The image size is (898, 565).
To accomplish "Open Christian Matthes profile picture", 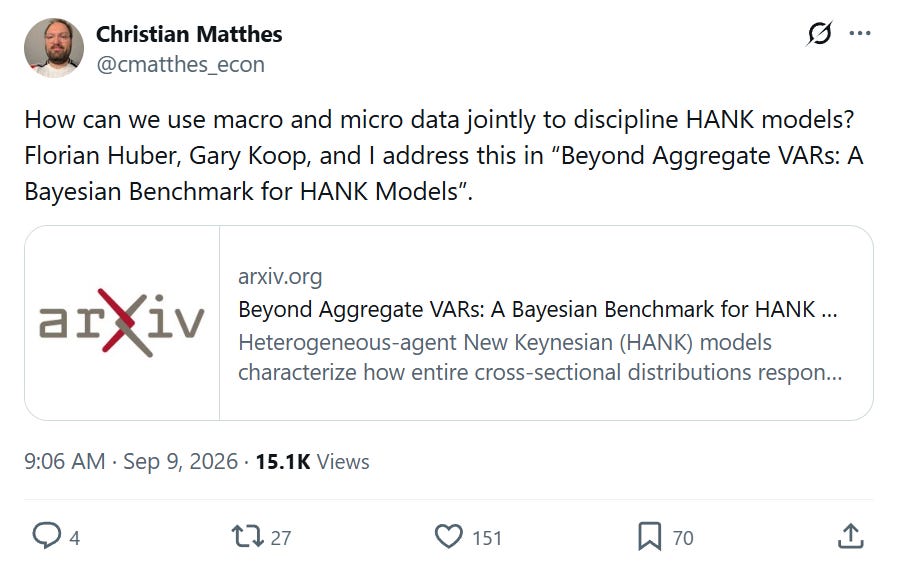I will click(54, 48).
